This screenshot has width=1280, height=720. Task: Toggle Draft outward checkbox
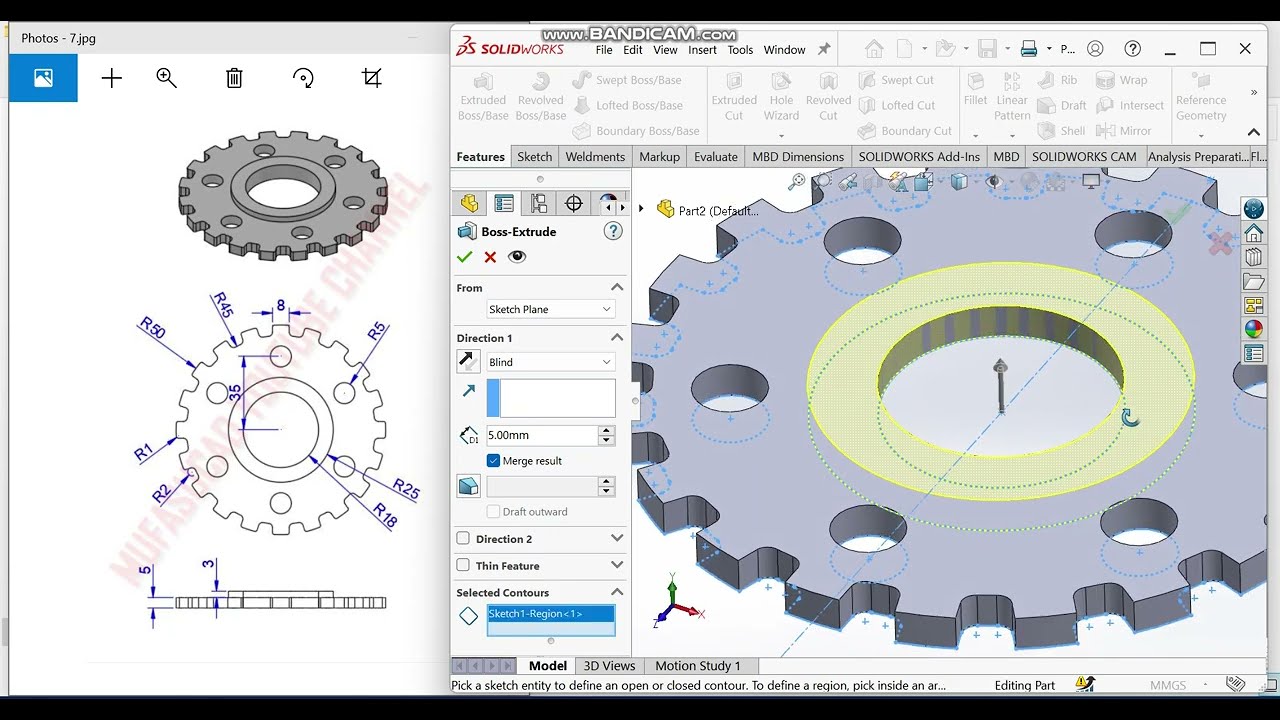(x=493, y=512)
